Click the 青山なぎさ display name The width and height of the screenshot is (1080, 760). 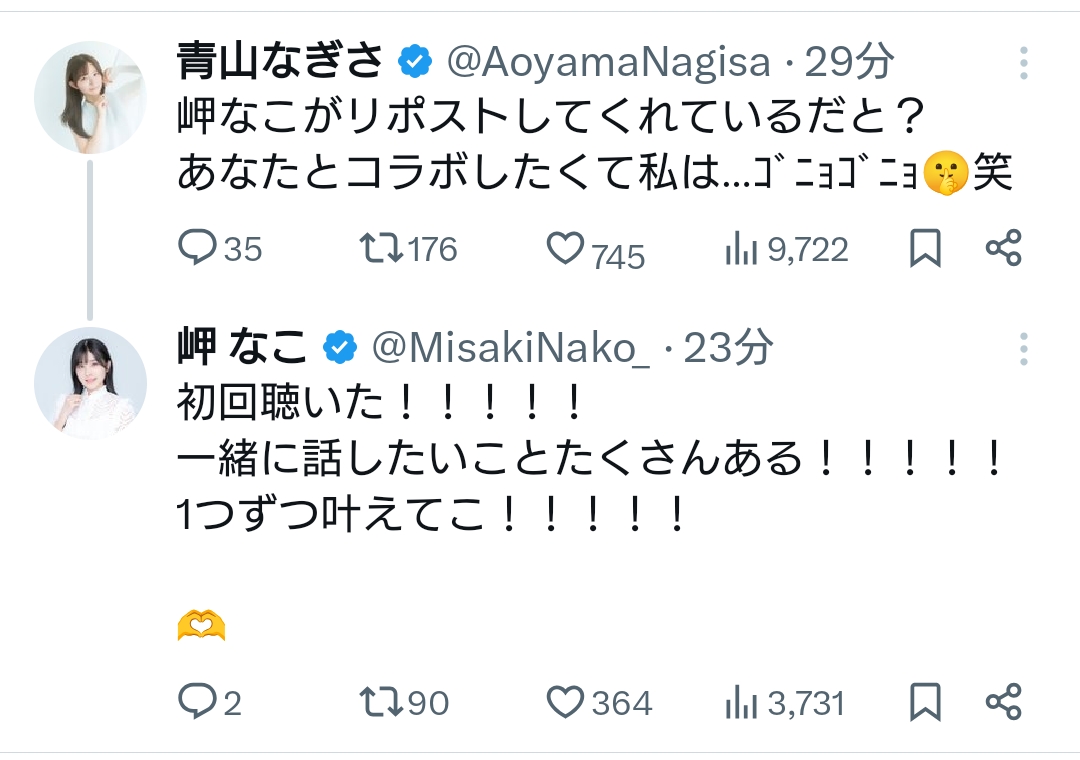(280, 63)
